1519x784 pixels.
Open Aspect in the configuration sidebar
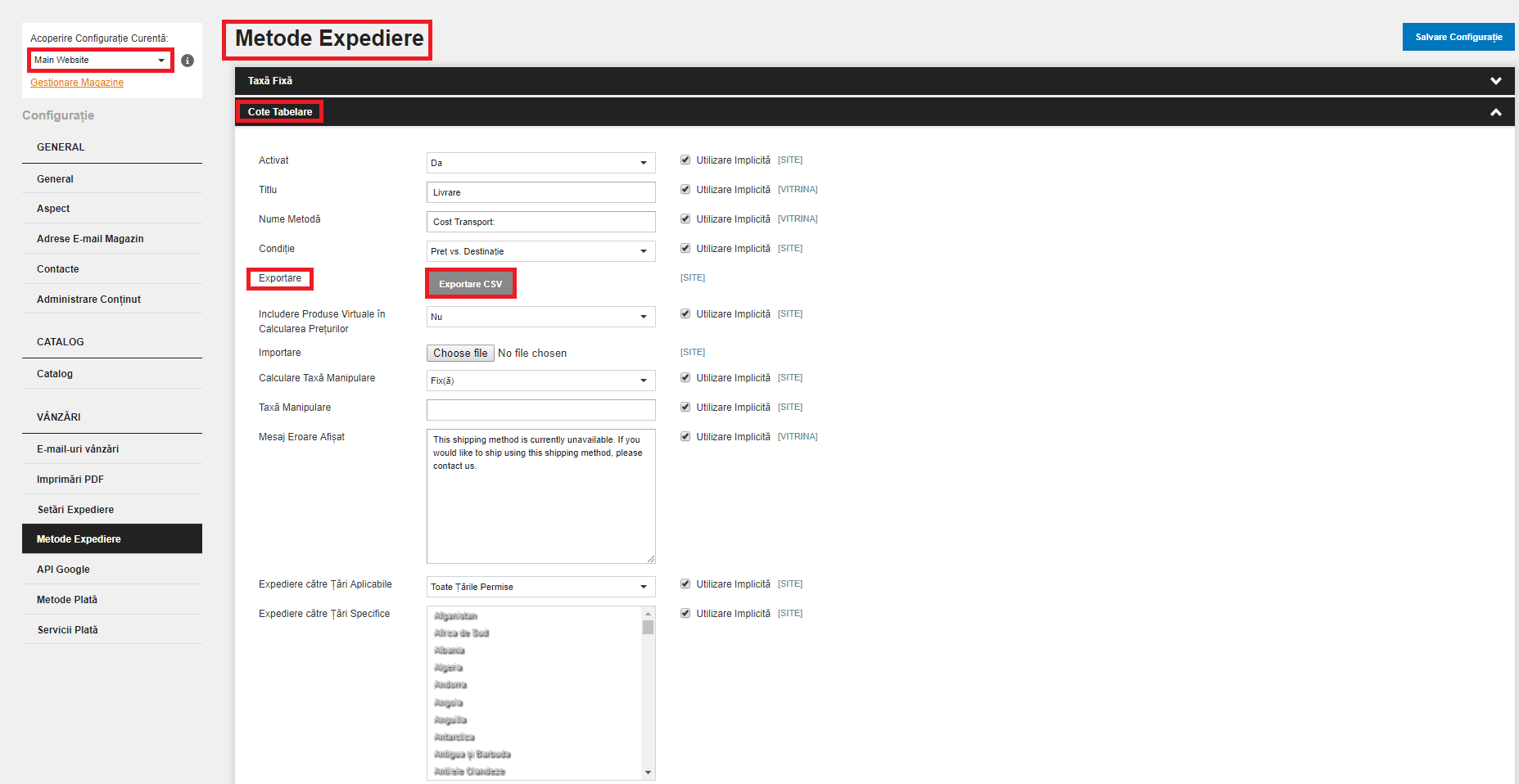click(112, 209)
